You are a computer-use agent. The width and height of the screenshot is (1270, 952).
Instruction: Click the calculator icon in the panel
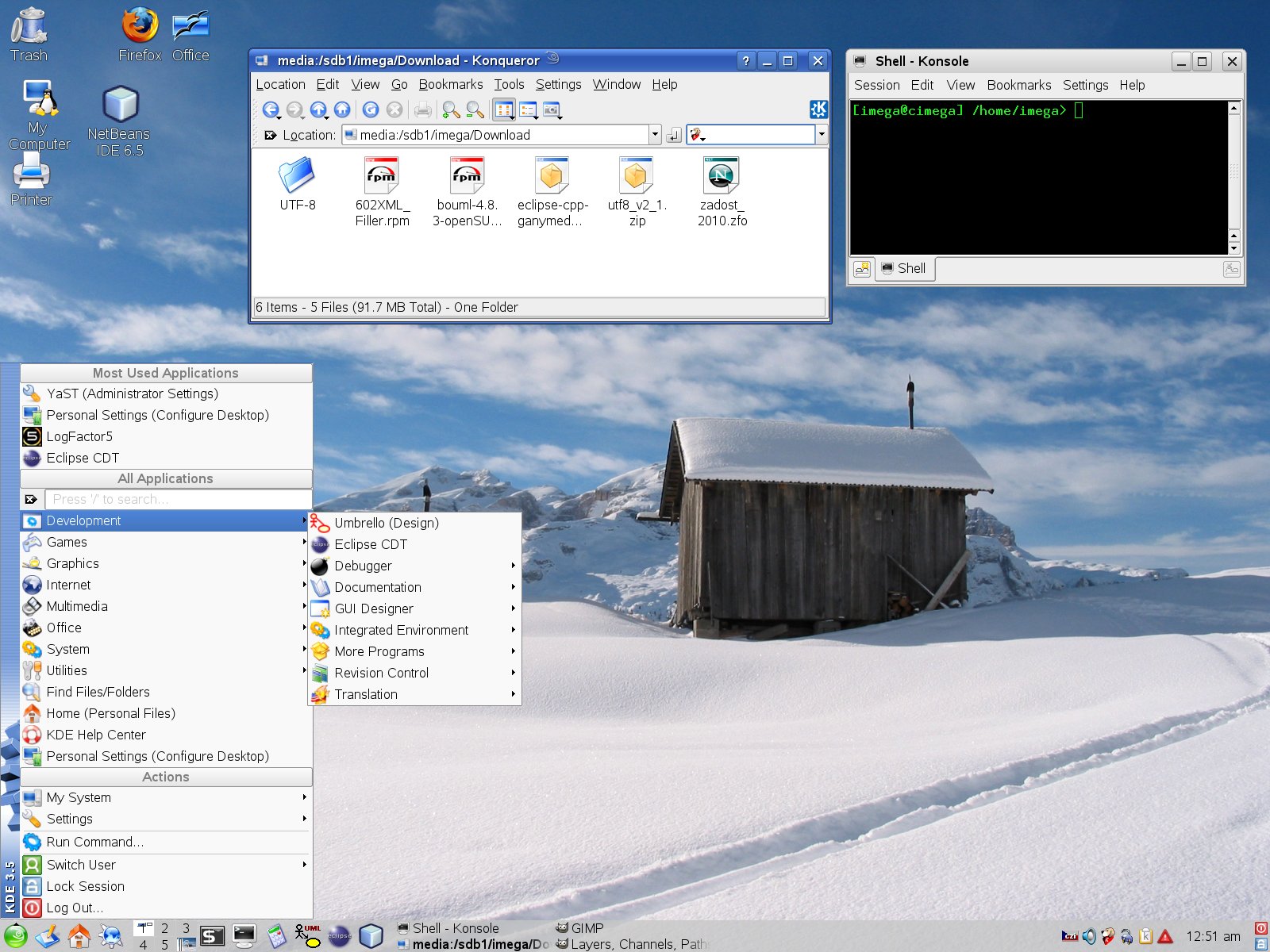[x=275, y=936]
